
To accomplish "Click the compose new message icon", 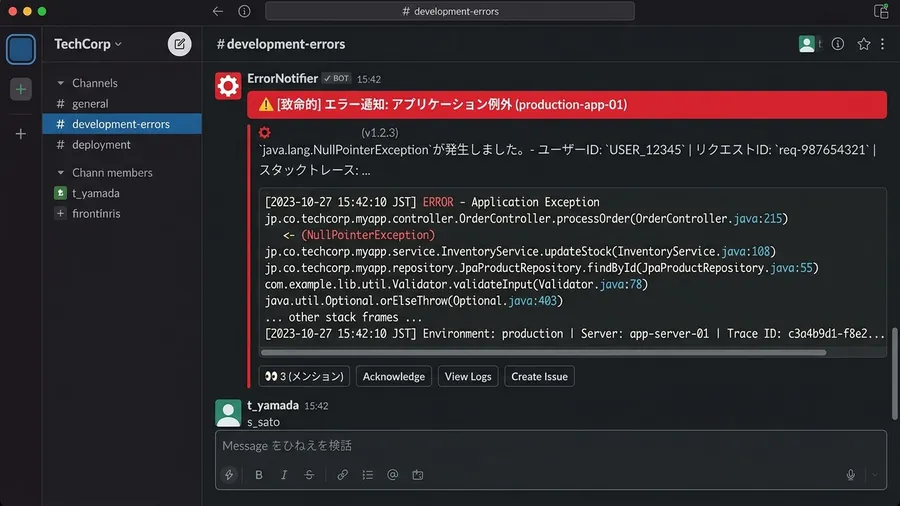I will (x=179, y=44).
